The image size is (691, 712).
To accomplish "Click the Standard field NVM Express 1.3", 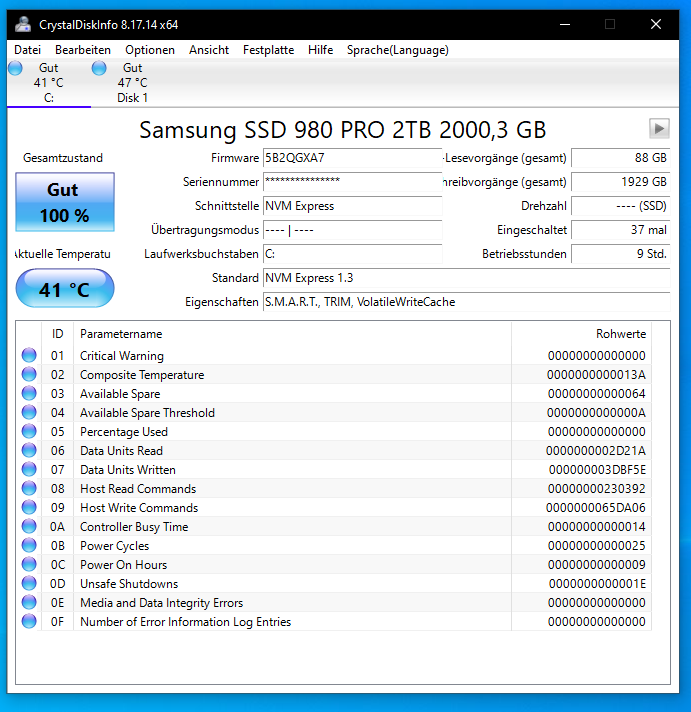I will (x=466, y=278).
